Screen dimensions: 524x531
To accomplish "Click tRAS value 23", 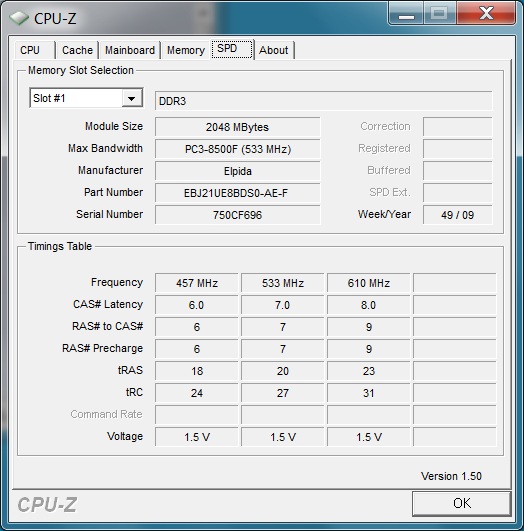I will click(369, 371).
